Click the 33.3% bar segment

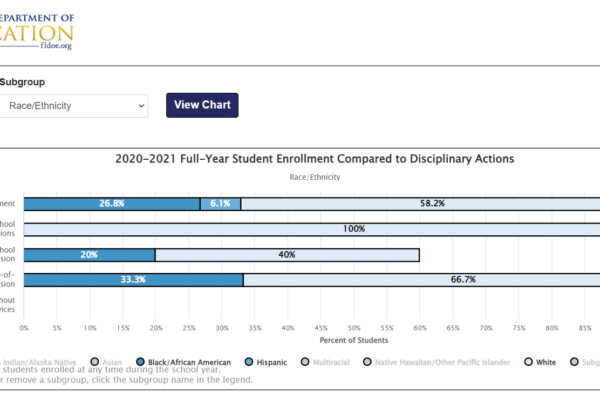[x=133, y=280]
